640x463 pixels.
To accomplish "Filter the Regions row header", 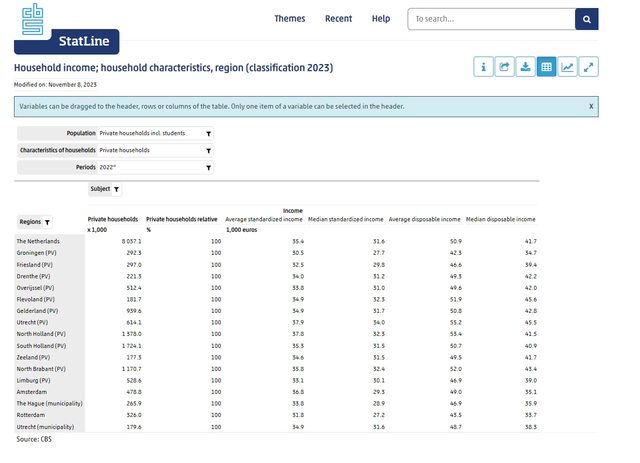I will tap(47, 222).
